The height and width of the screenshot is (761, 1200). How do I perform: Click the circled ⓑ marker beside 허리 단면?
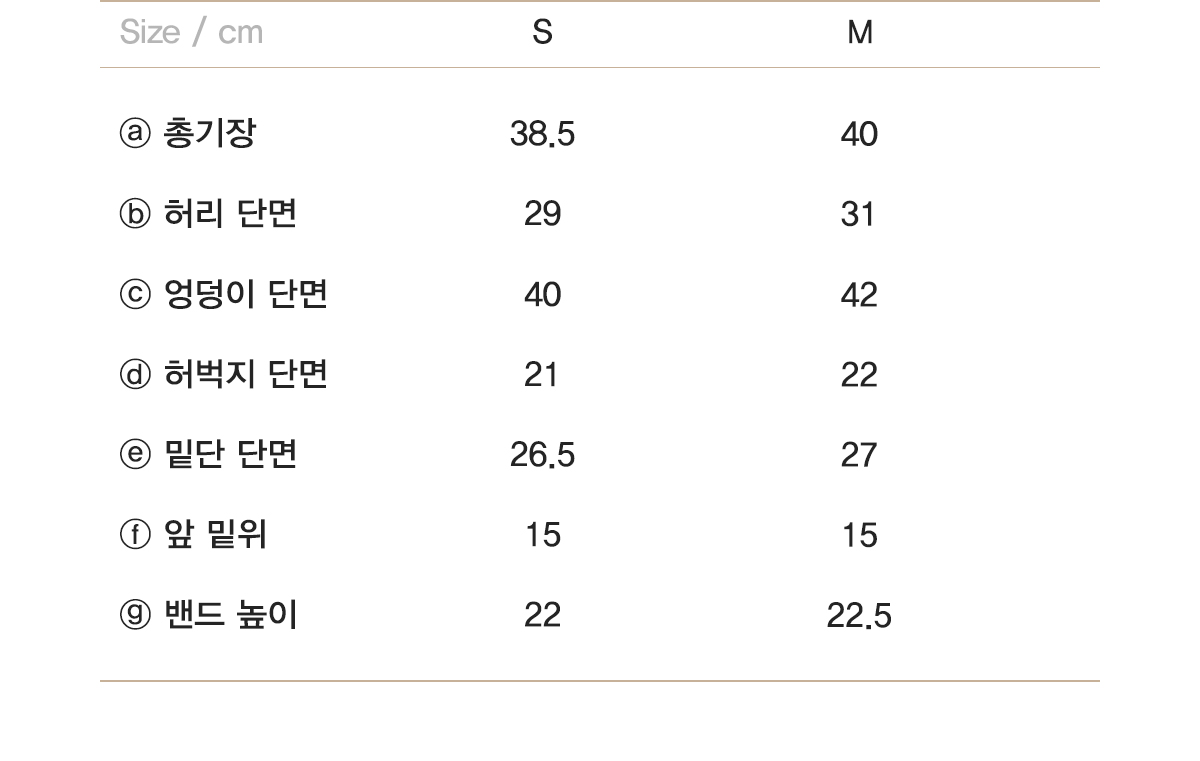pyautogui.click(x=135, y=214)
